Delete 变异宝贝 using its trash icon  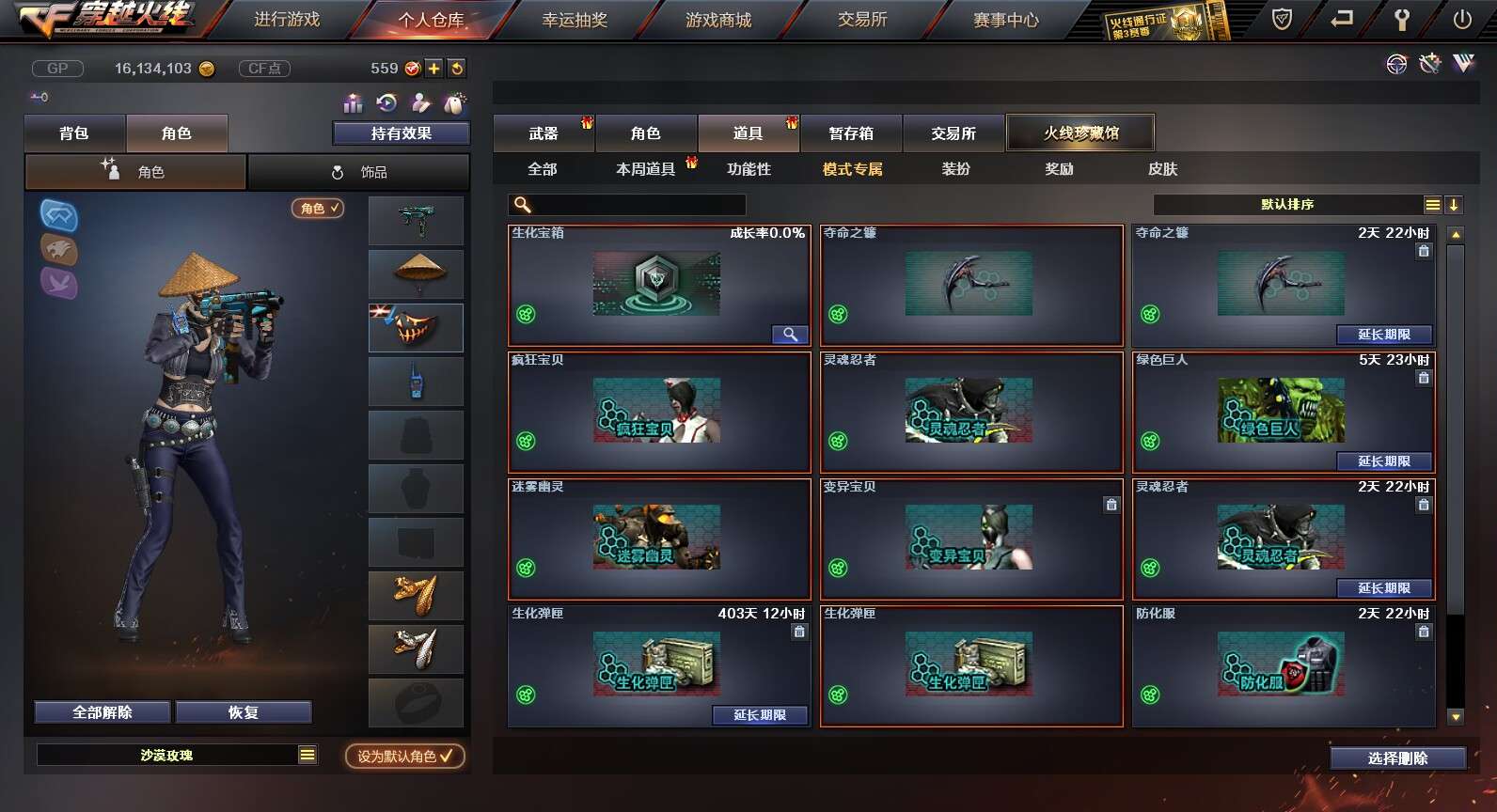pyautogui.click(x=1111, y=505)
